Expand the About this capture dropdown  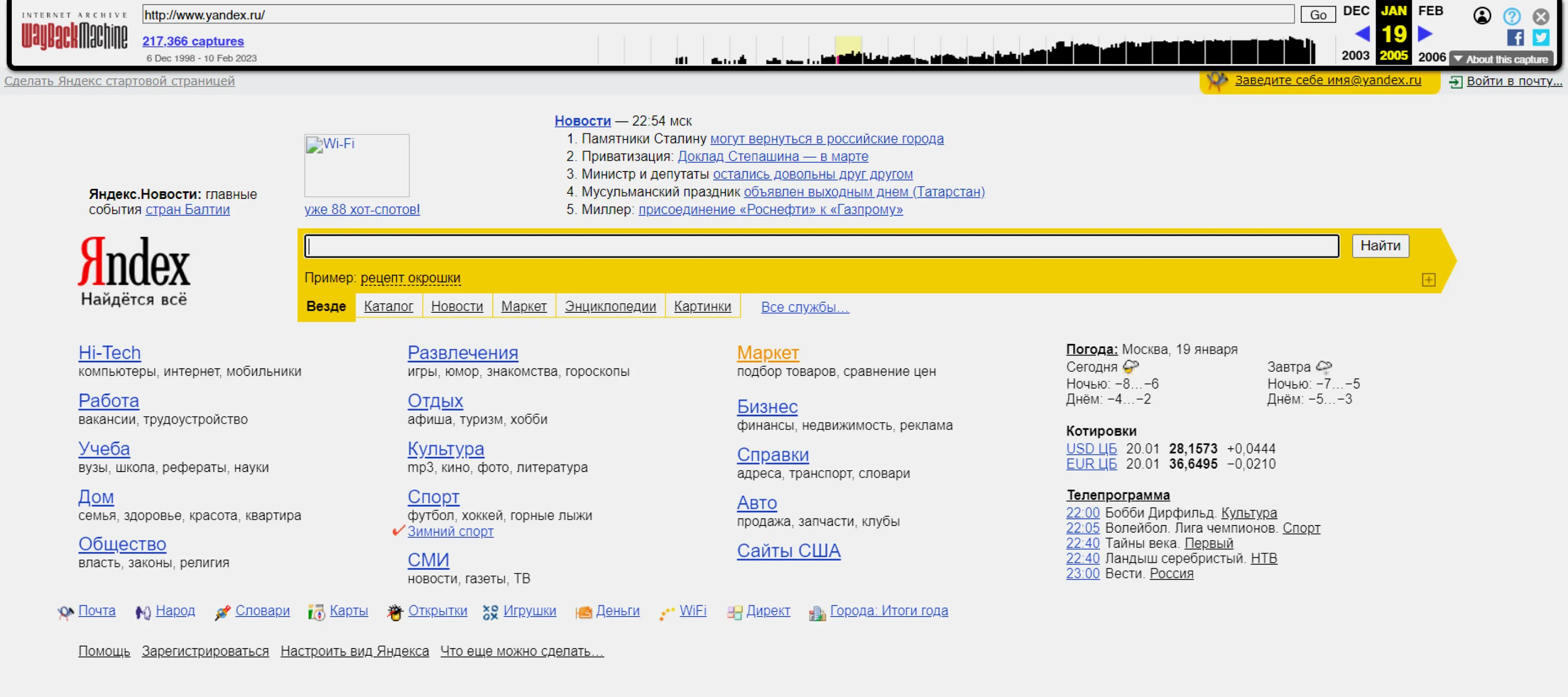(1501, 59)
